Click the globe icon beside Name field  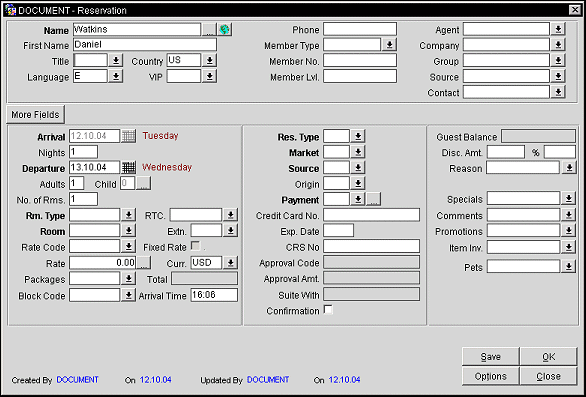tap(225, 29)
